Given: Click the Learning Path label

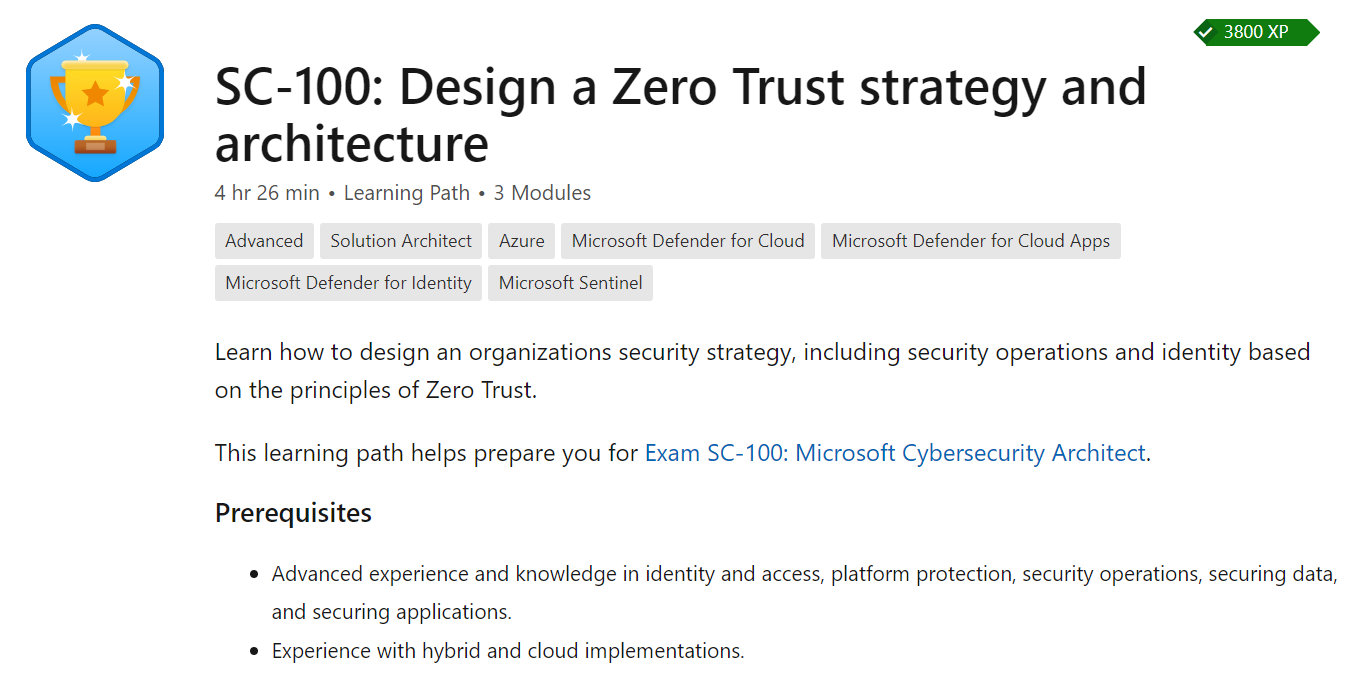Looking at the screenshot, I should click(x=406, y=193).
